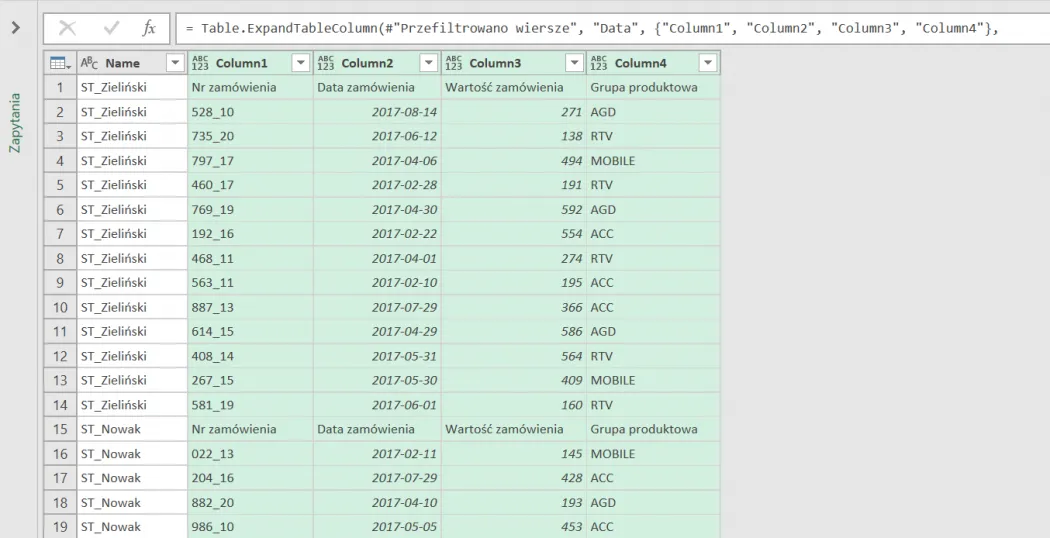The width and height of the screenshot is (1050, 538).
Task: Click the fx function icon
Action: coord(148,28)
